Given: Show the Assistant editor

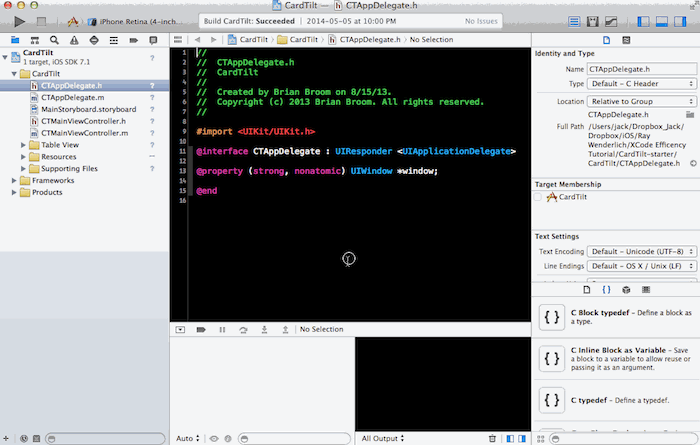Looking at the screenshot, I should pos(592,21).
